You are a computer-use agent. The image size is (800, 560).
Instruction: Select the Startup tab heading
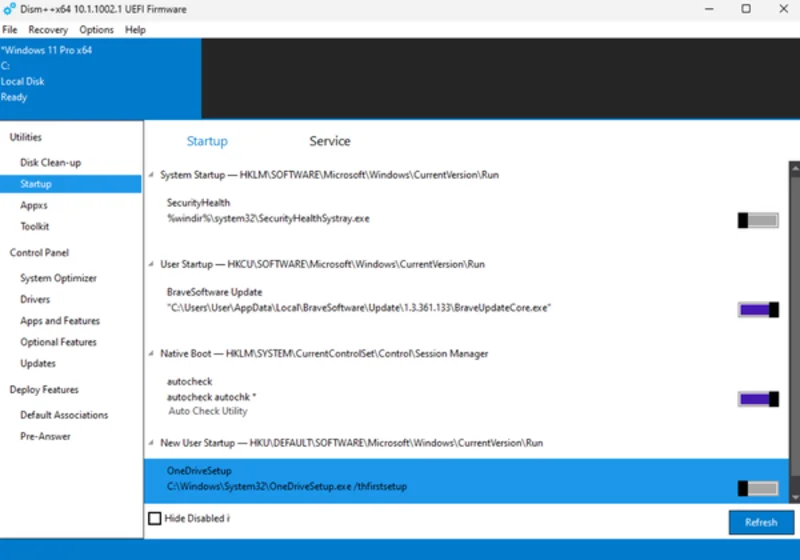pyautogui.click(x=207, y=141)
